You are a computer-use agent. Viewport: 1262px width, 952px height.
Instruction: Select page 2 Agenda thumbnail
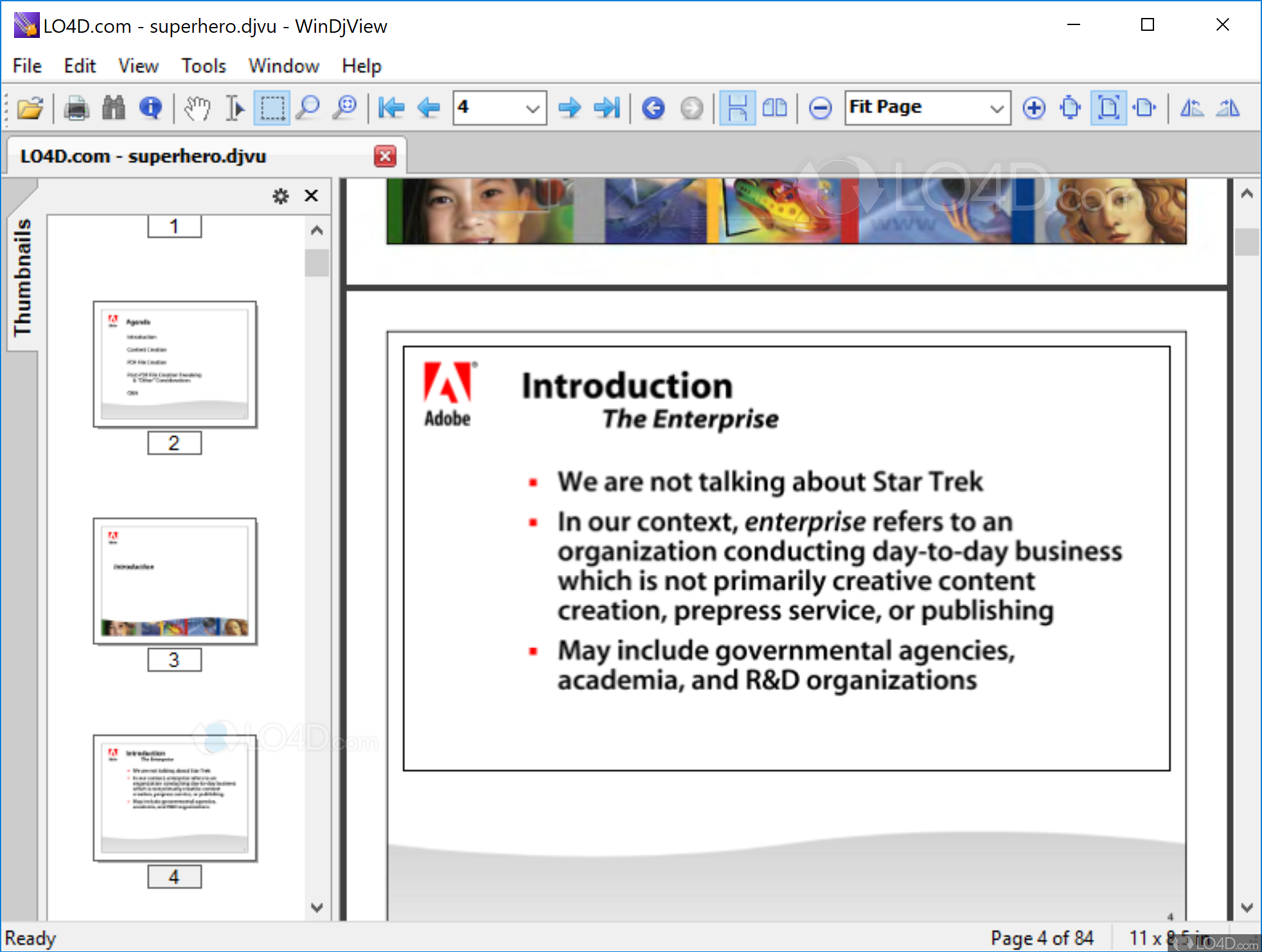pos(175,364)
